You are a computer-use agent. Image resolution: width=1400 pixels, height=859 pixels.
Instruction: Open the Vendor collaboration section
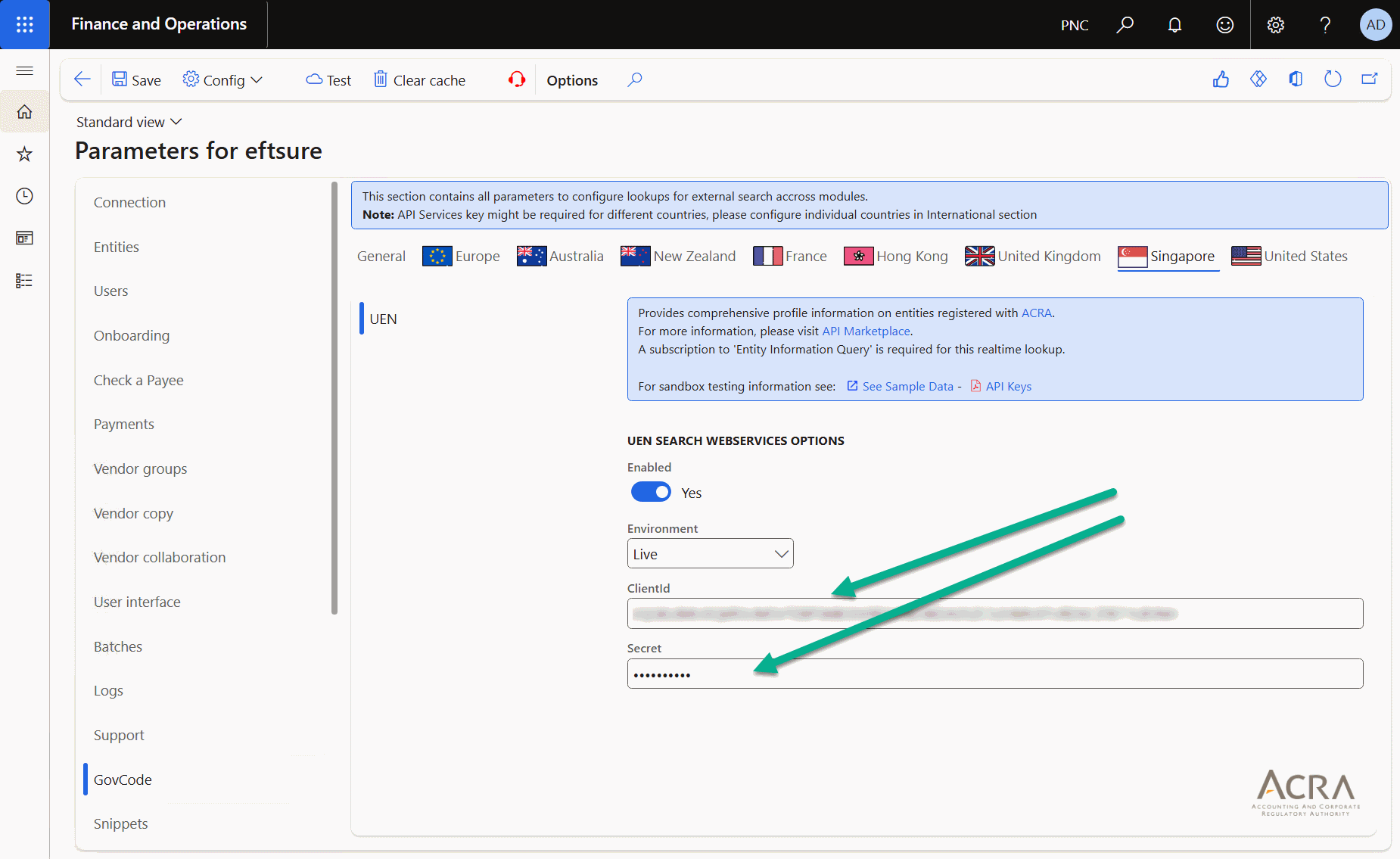coord(160,557)
